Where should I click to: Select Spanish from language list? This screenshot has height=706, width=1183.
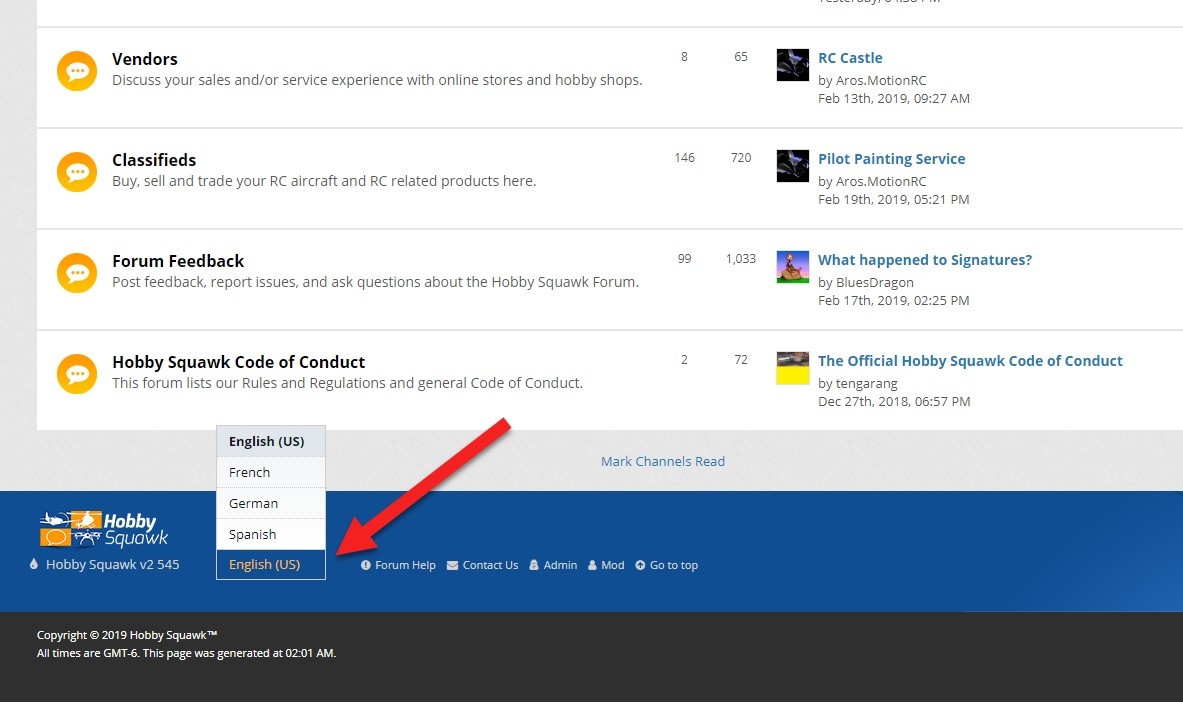tap(271, 534)
